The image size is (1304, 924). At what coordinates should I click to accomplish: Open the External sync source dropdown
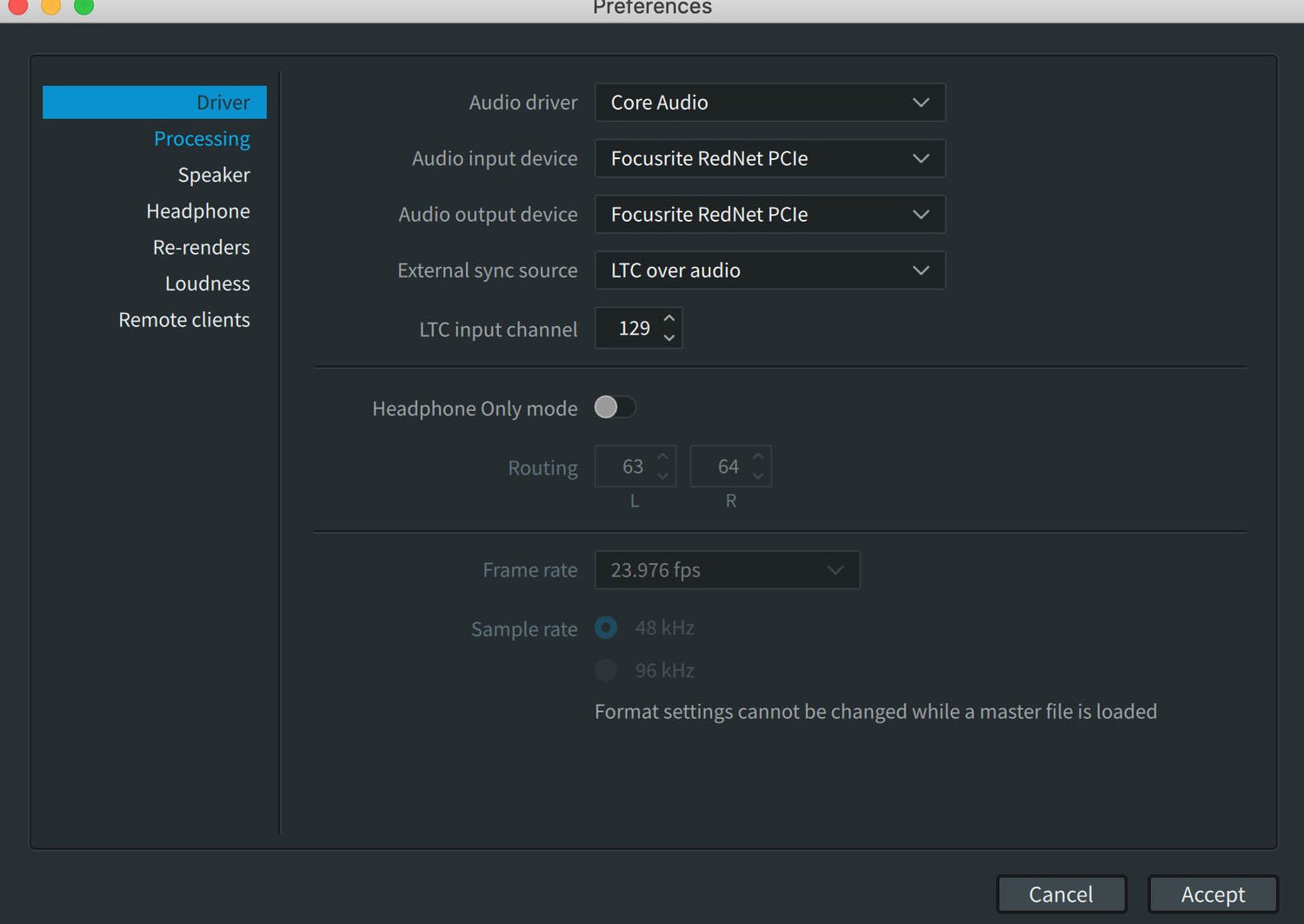coord(768,270)
